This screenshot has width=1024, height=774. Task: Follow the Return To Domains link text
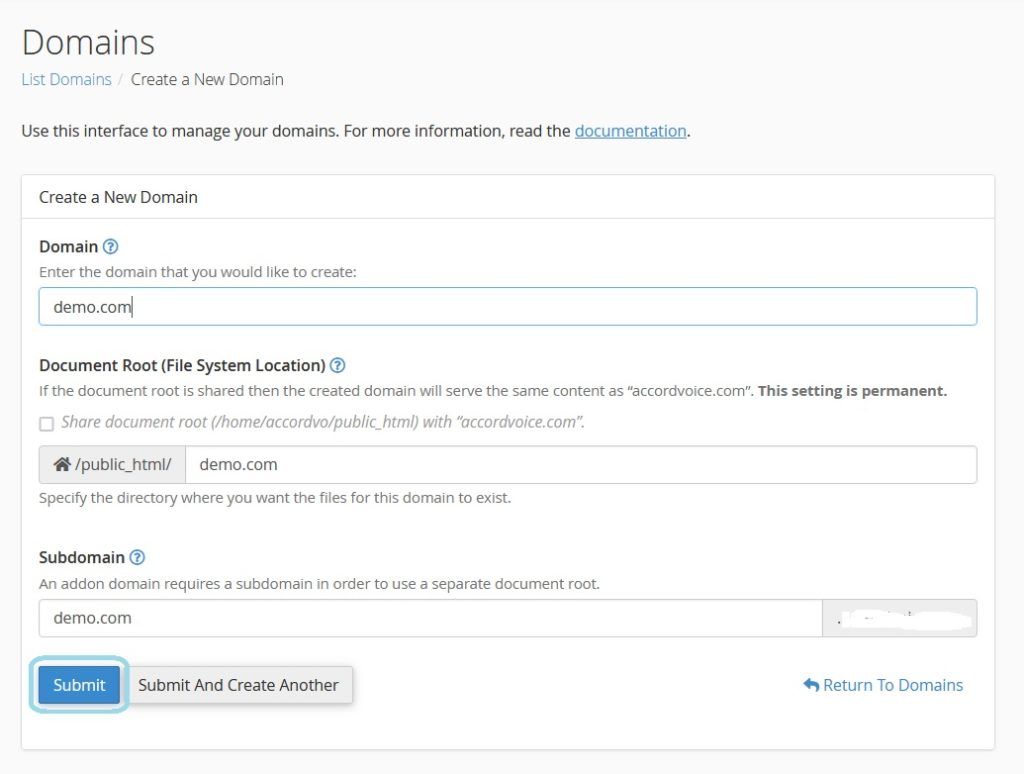[892, 685]
